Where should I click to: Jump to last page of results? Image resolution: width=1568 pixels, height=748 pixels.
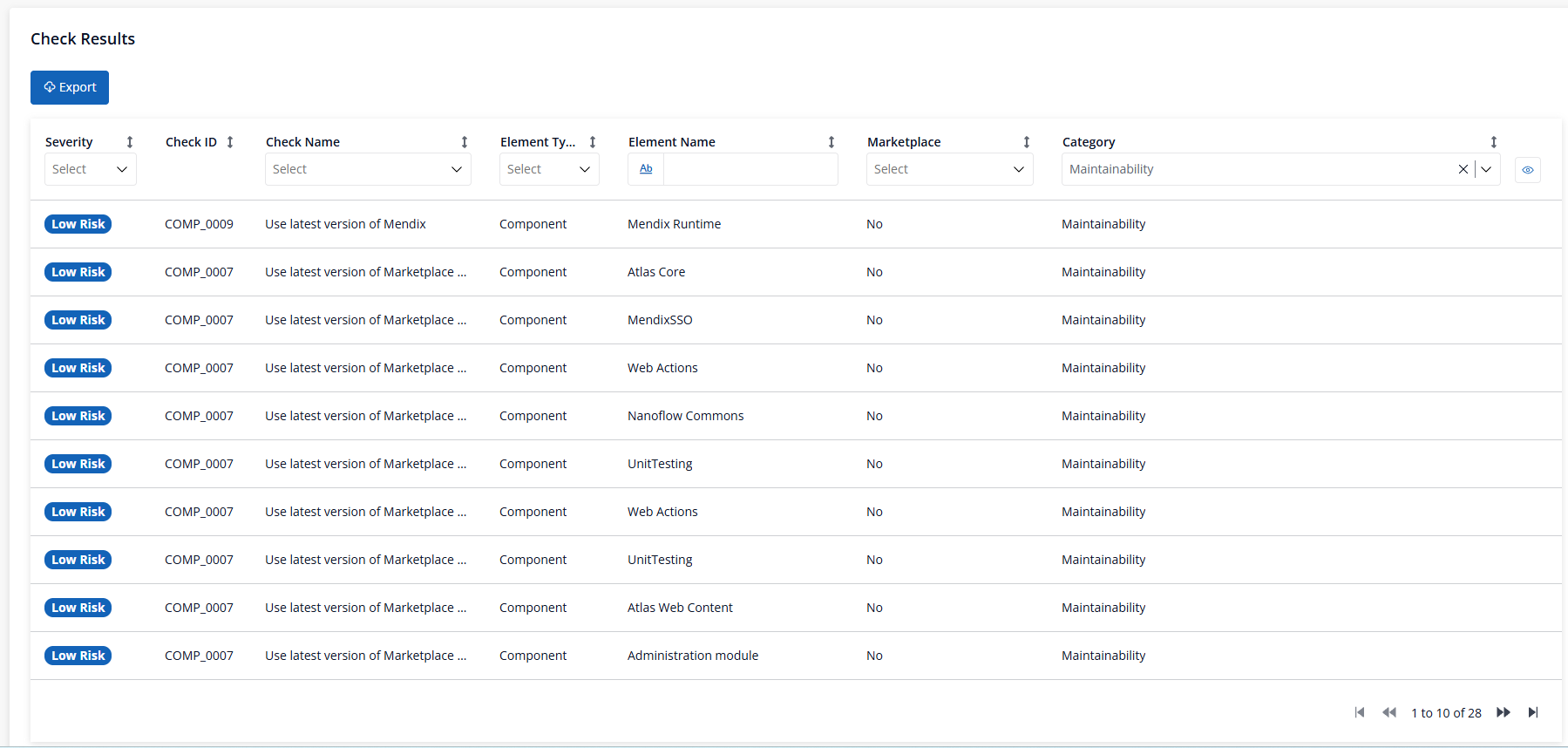(1533, 712)
